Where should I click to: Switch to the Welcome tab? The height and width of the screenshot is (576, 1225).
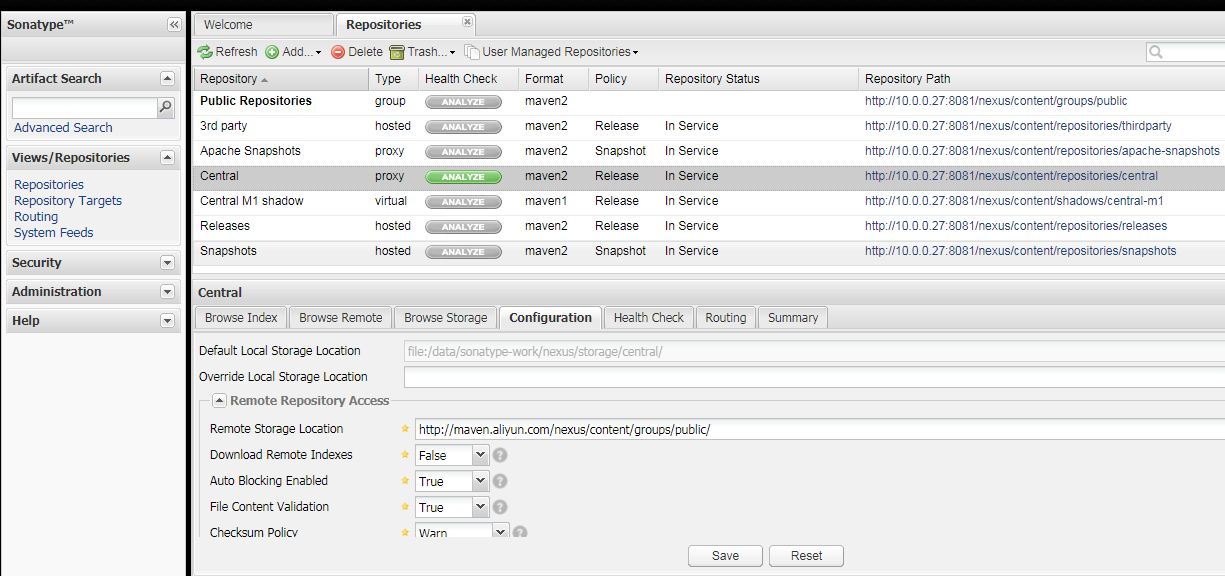[x=263, y=25]
